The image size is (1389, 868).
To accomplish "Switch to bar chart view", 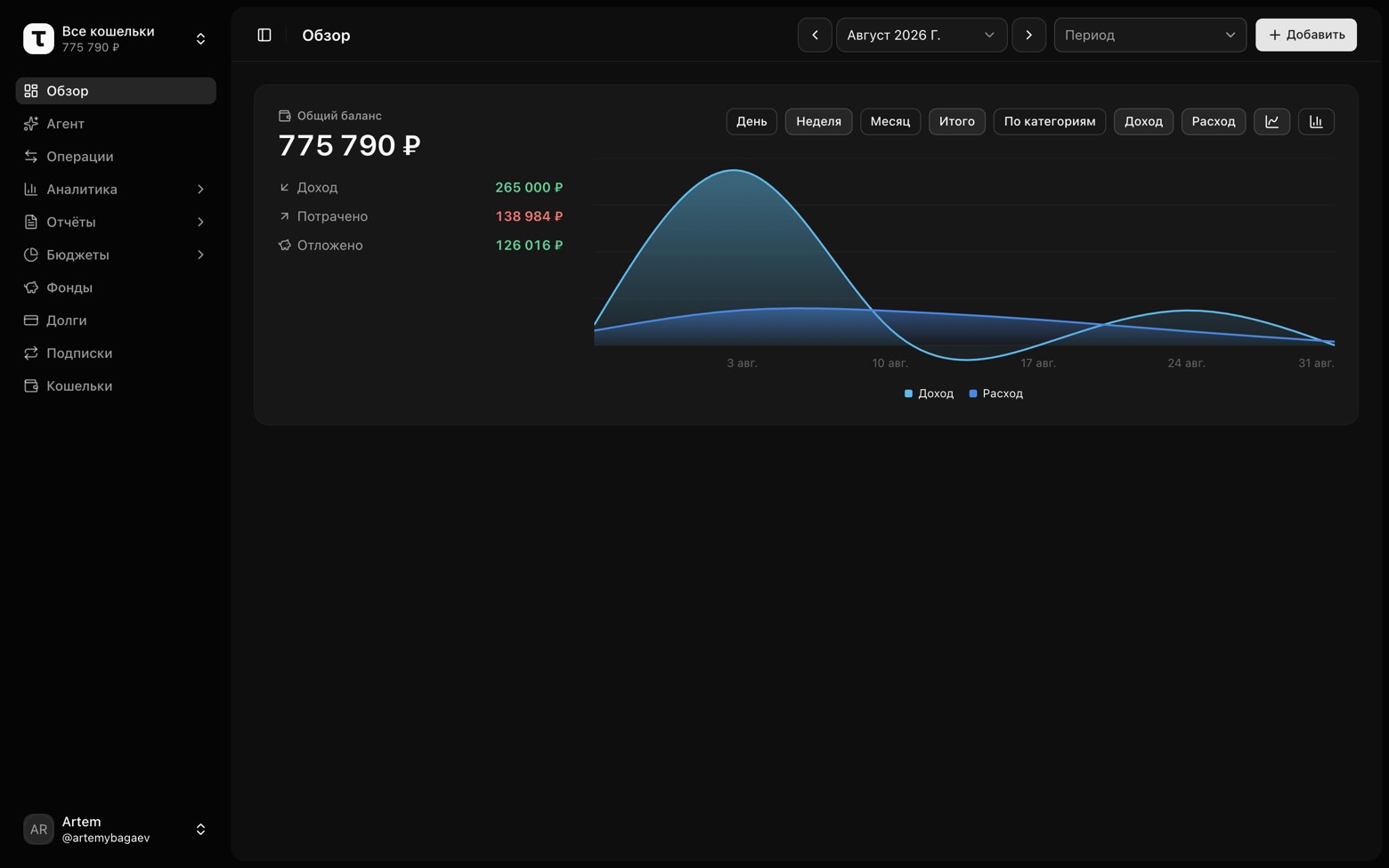I will coord(1316,122).
